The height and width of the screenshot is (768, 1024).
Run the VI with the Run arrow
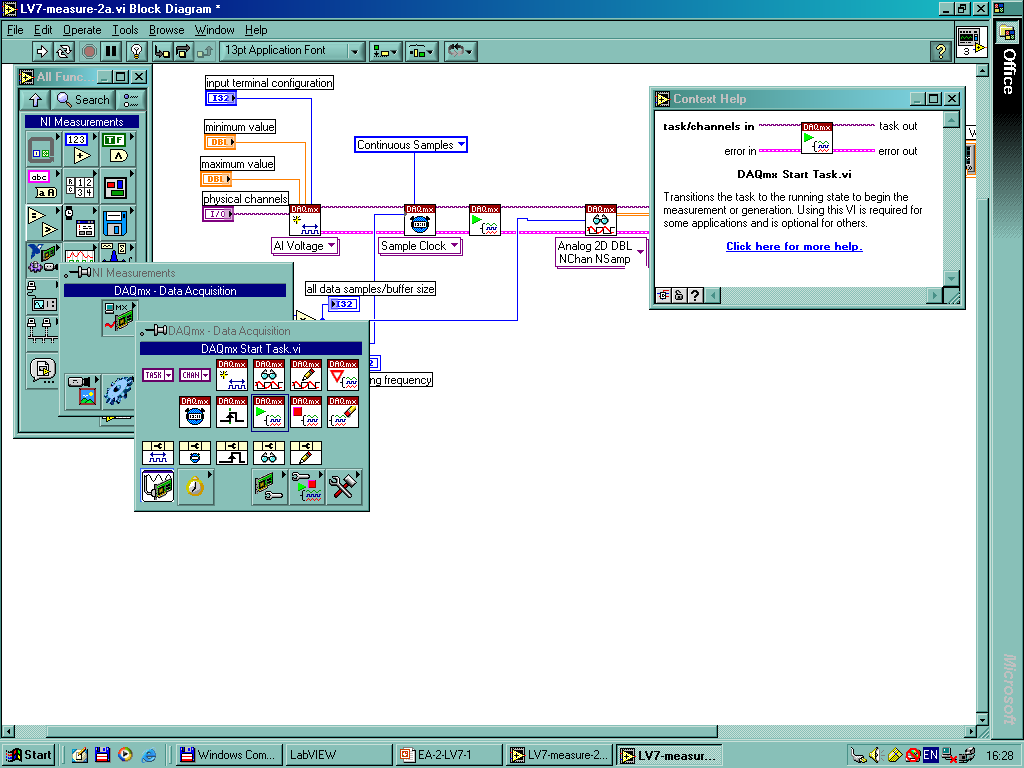[x=41, y=51]
